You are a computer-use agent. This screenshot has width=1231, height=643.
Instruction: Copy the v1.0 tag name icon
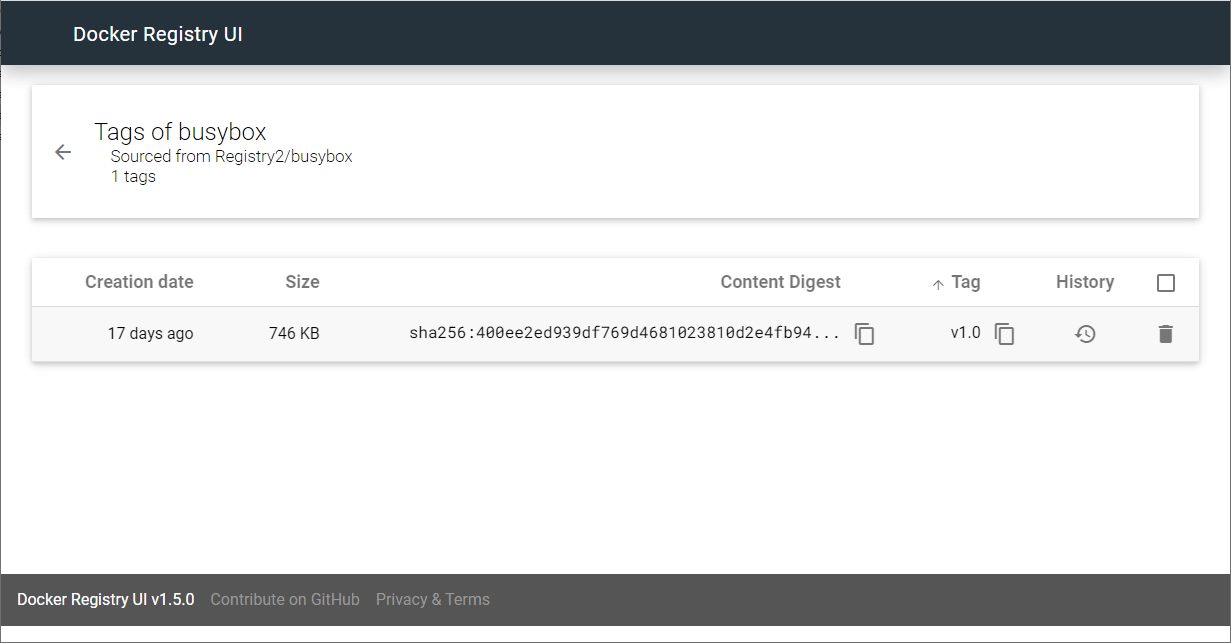[1005, 334]
